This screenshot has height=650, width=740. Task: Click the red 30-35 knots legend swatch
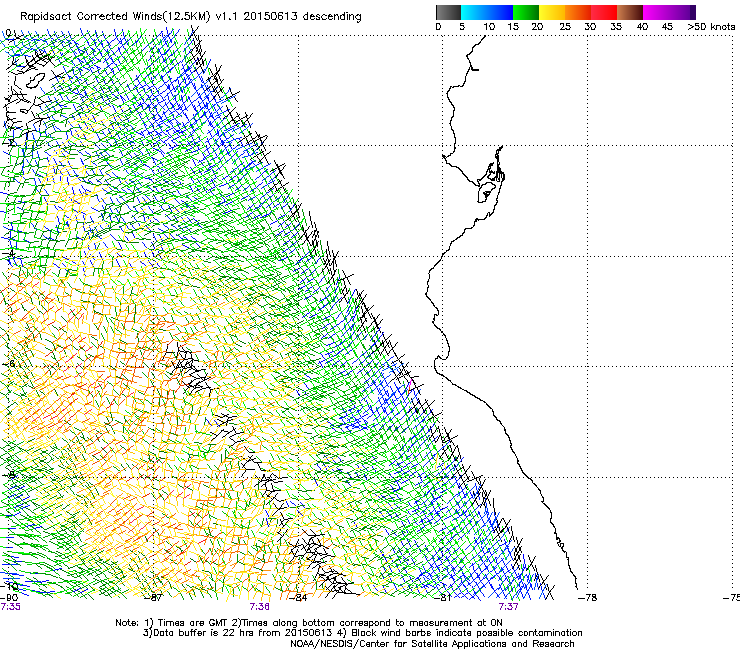[x=604, y=12]
